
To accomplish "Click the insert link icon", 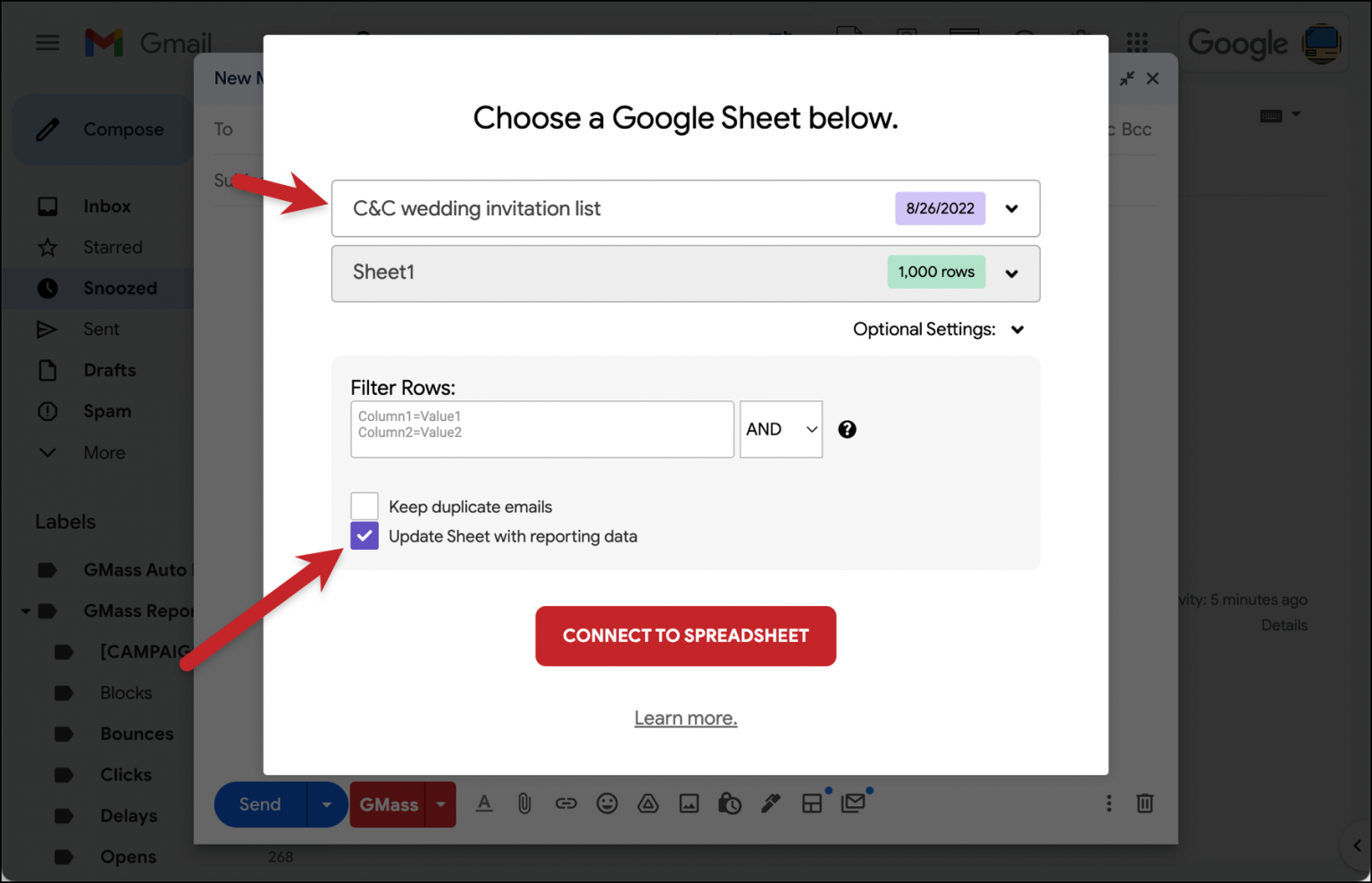I will click(566, 803).
